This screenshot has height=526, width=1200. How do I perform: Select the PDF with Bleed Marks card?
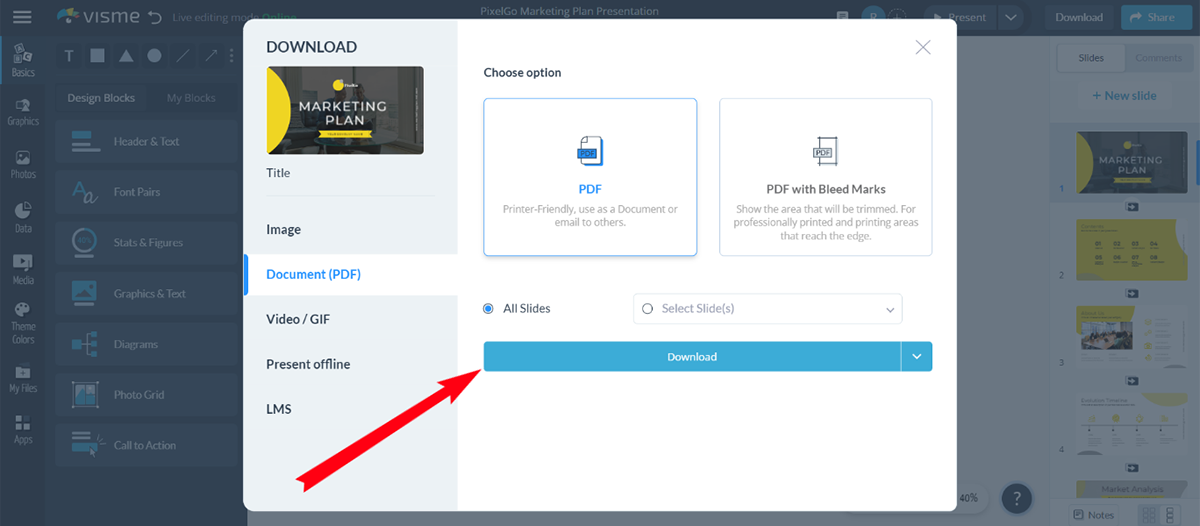point(826,177)
